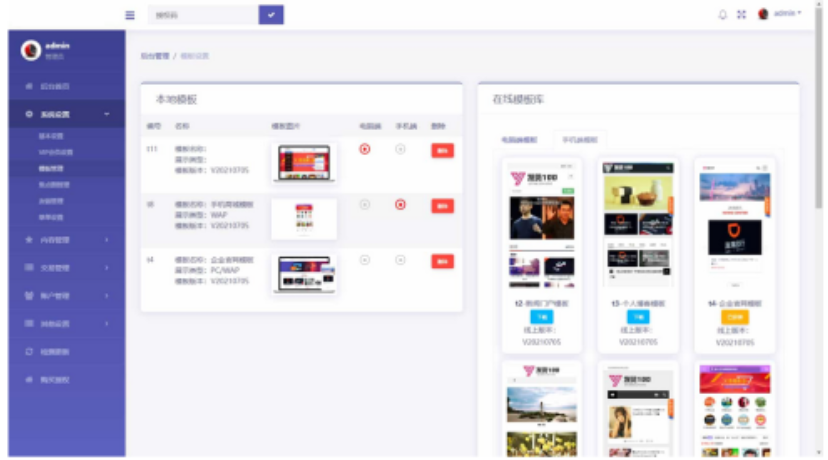Click the notification bell icon
The height and width of the screenshot is (460, 828).
pos(723,15)
